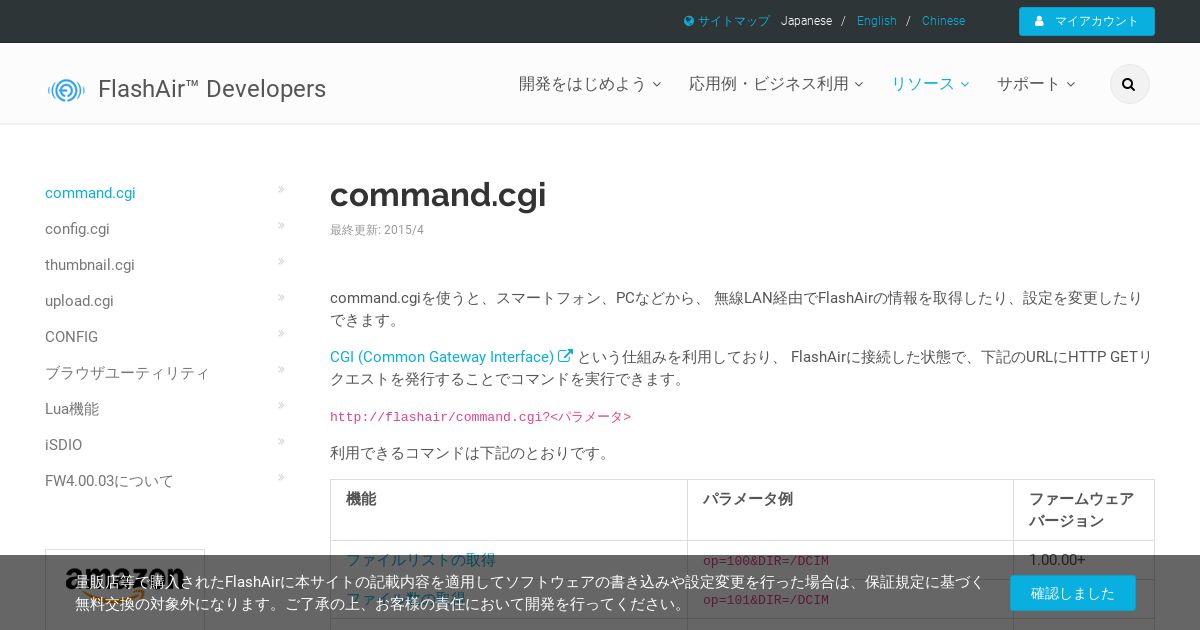Click the 確認しました confirmation button
Viewport: 1200px width, 630px height.
(x=1073, y=593)
